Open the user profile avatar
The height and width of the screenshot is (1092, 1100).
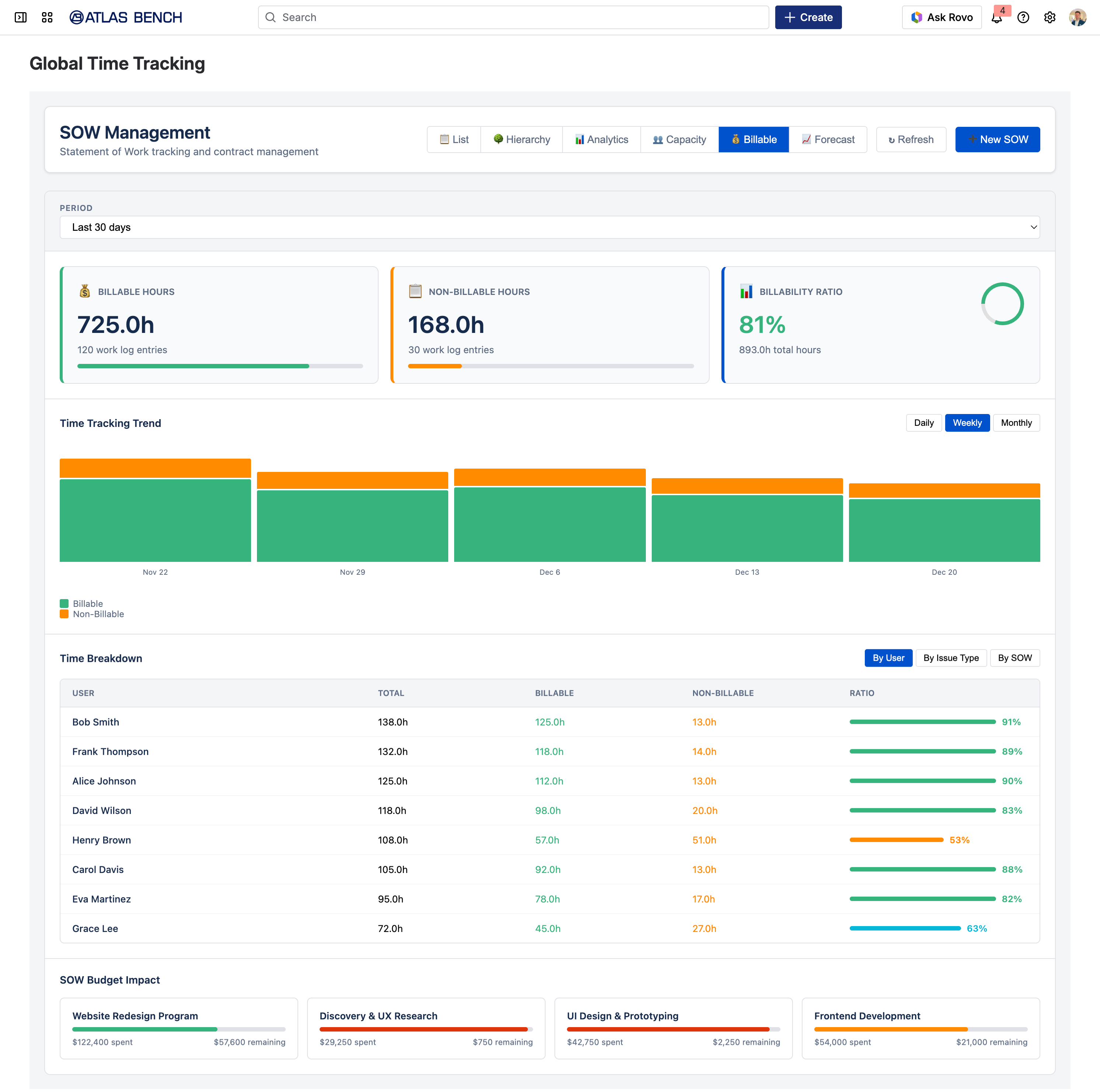(x=1077, y=18)
